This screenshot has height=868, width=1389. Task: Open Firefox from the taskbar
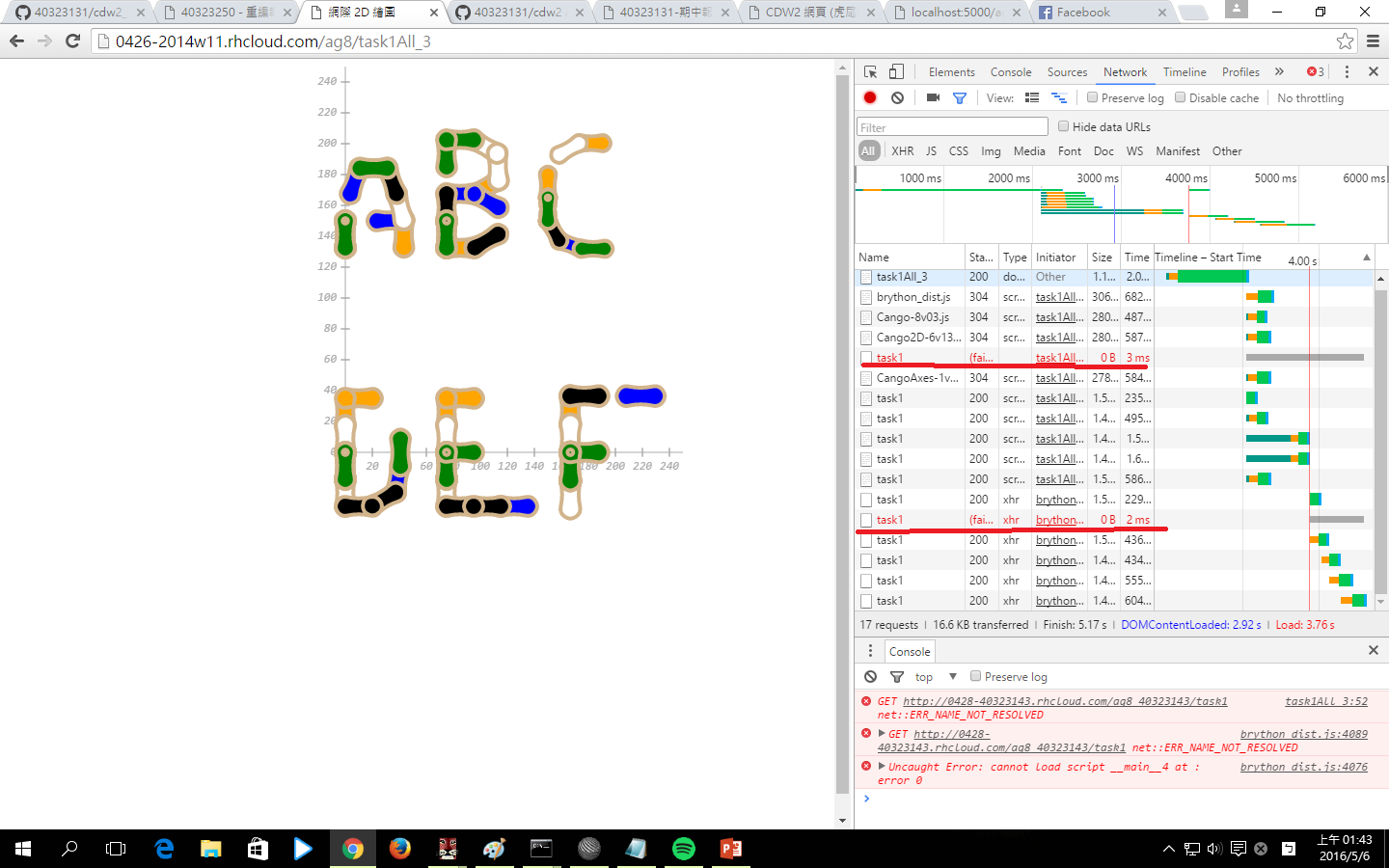click(x=399, y=849)
